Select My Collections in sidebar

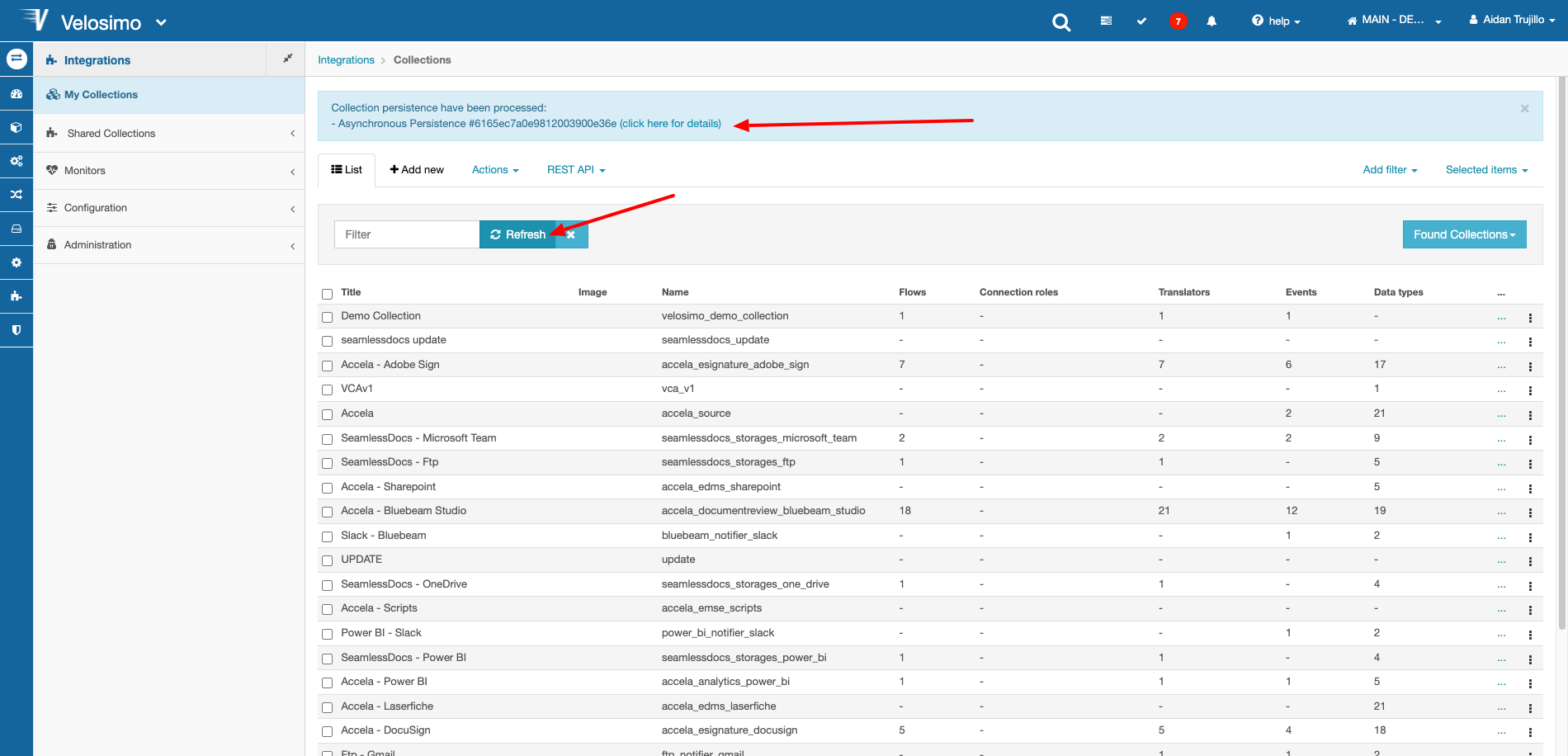pyautogui.click(x=169, y=95)
